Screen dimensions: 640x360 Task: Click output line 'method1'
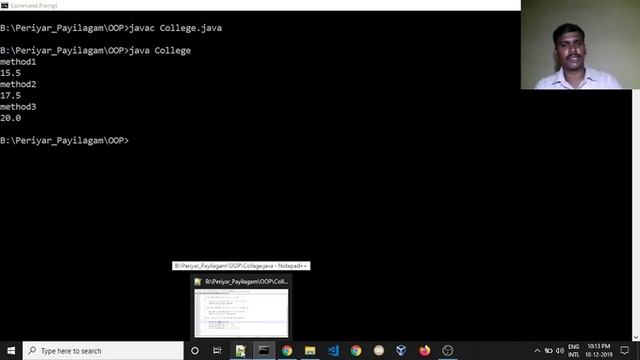[x=18, y=62]
